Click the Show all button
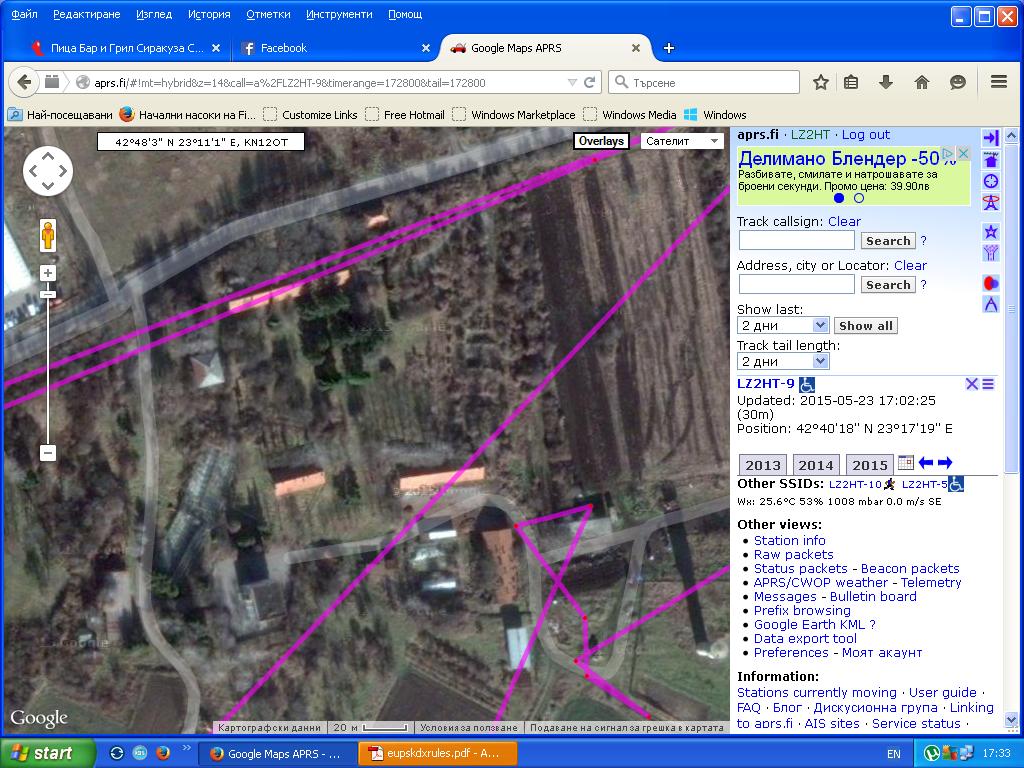Screen dimensions: 1024x768 [x=865, y=326]
